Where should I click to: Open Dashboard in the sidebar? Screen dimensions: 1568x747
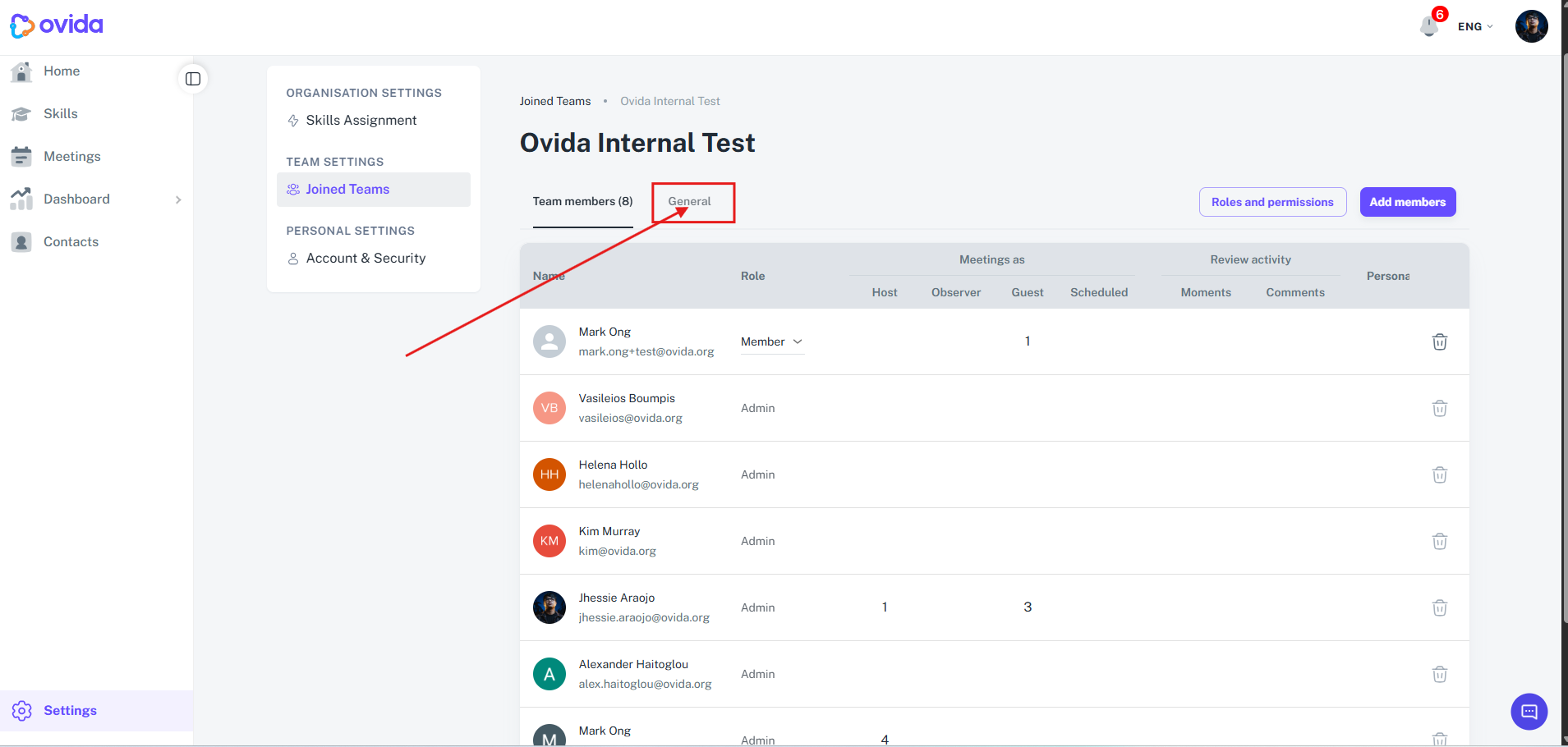click(x=76, y=199)
